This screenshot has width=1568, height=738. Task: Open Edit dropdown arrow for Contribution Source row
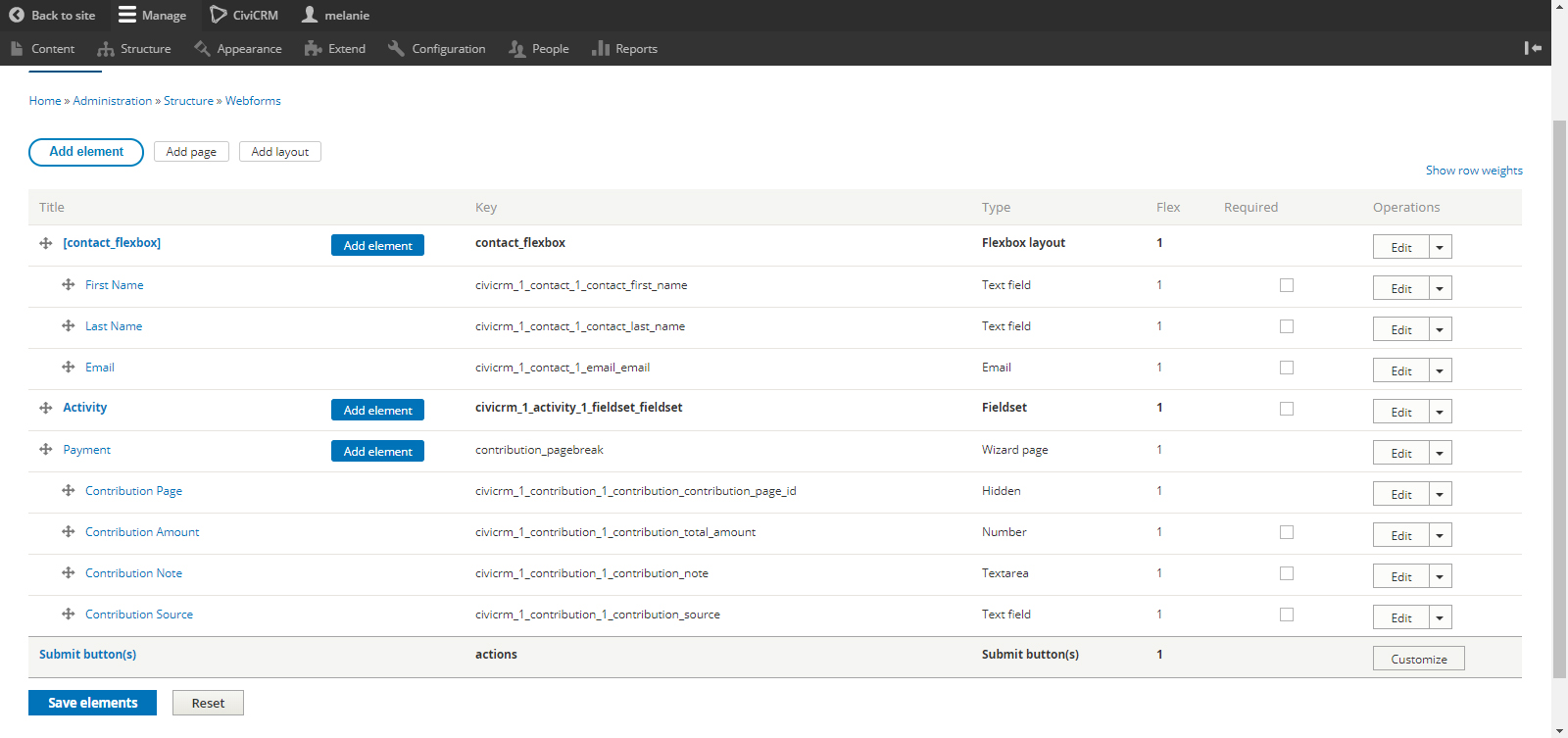[x=1440, y=617]
